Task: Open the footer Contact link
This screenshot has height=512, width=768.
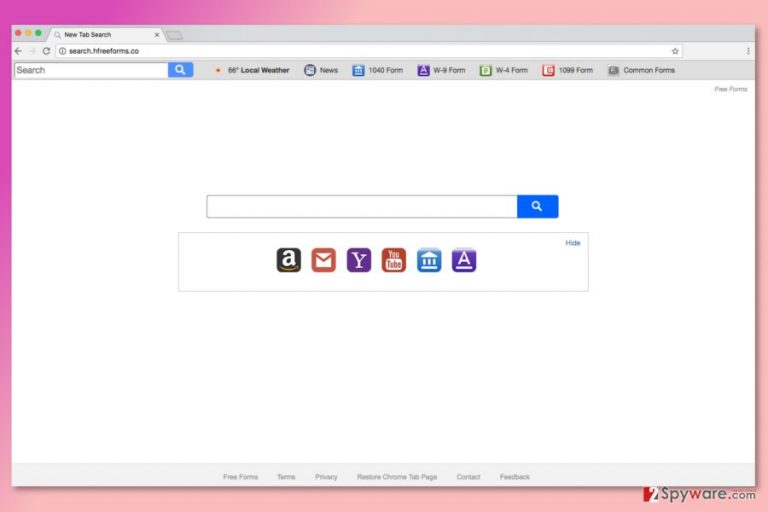Action: [468, 477]
